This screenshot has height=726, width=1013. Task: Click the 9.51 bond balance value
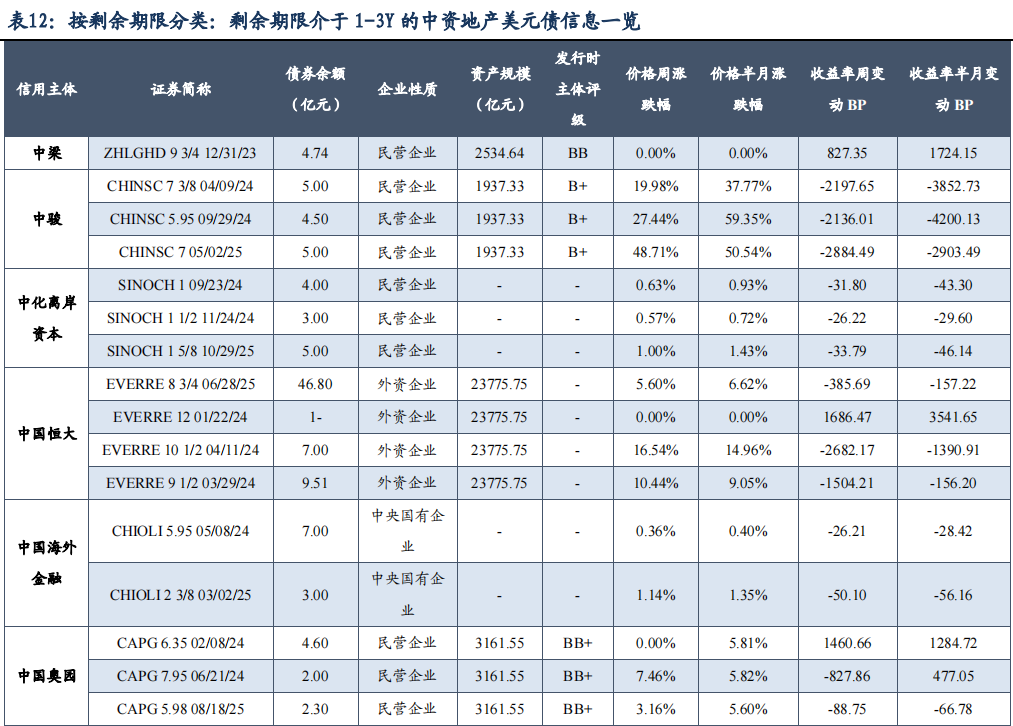coord(315,482)
